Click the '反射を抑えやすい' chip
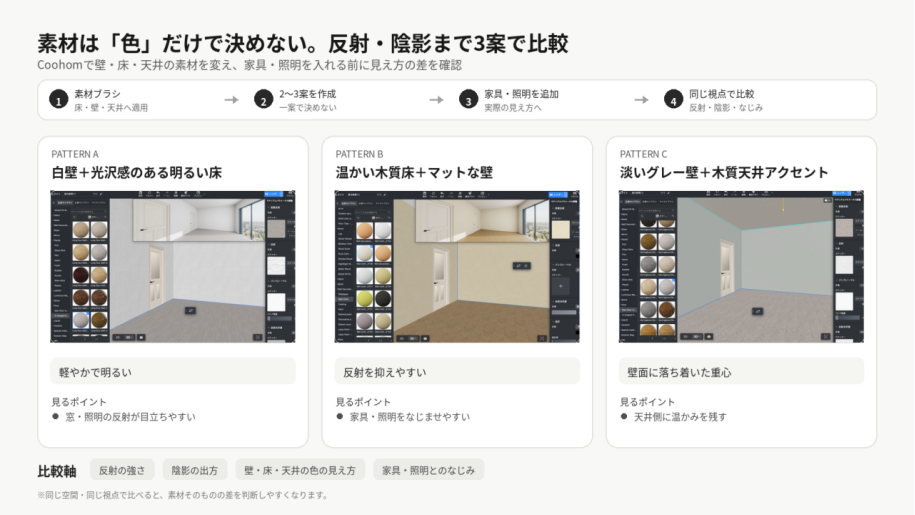Viewport: 915px width, 515px height. click(457, 372)
